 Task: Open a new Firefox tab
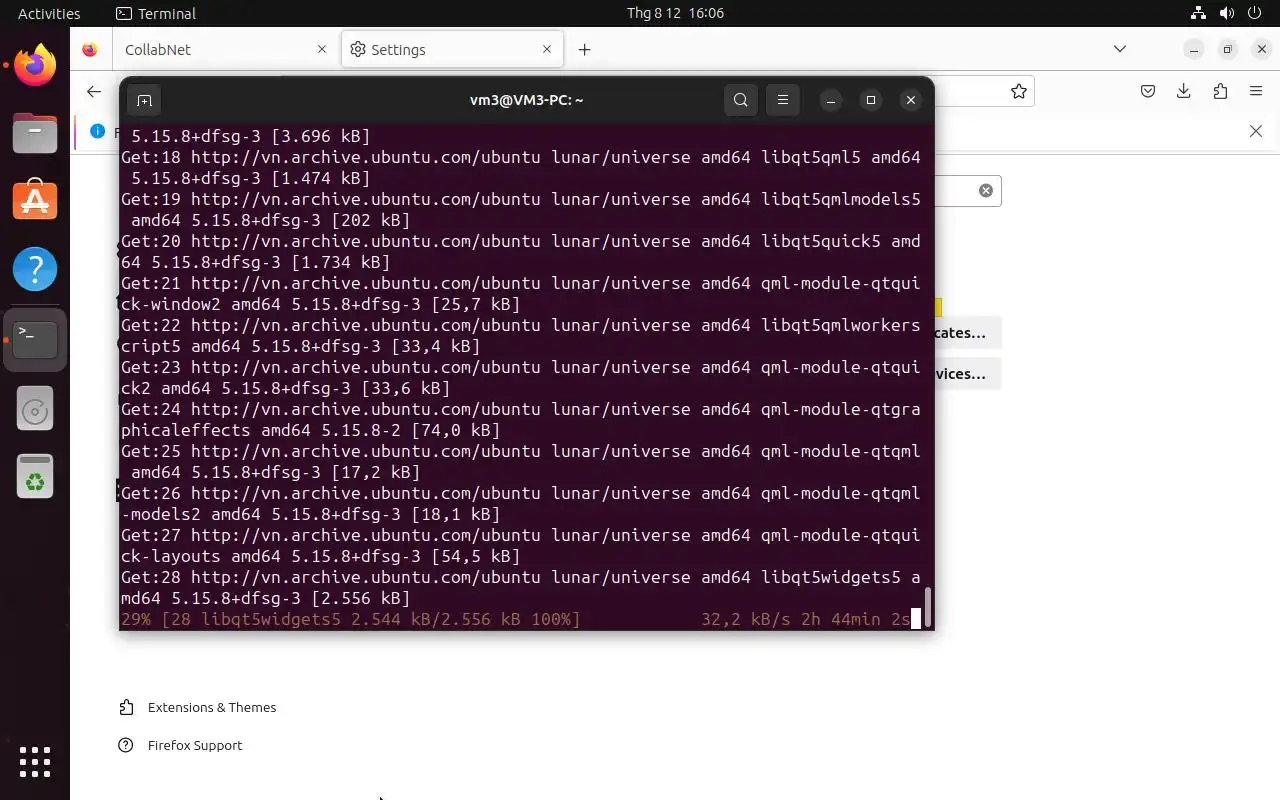click(585, 49)
